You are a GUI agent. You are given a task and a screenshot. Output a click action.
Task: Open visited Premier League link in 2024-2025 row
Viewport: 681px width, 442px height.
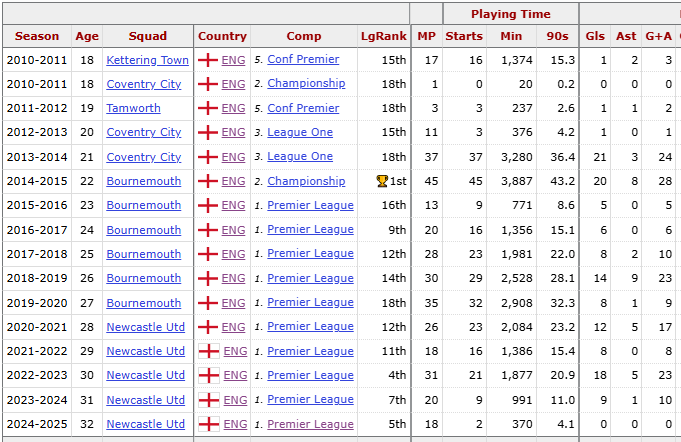pos(311,424)
